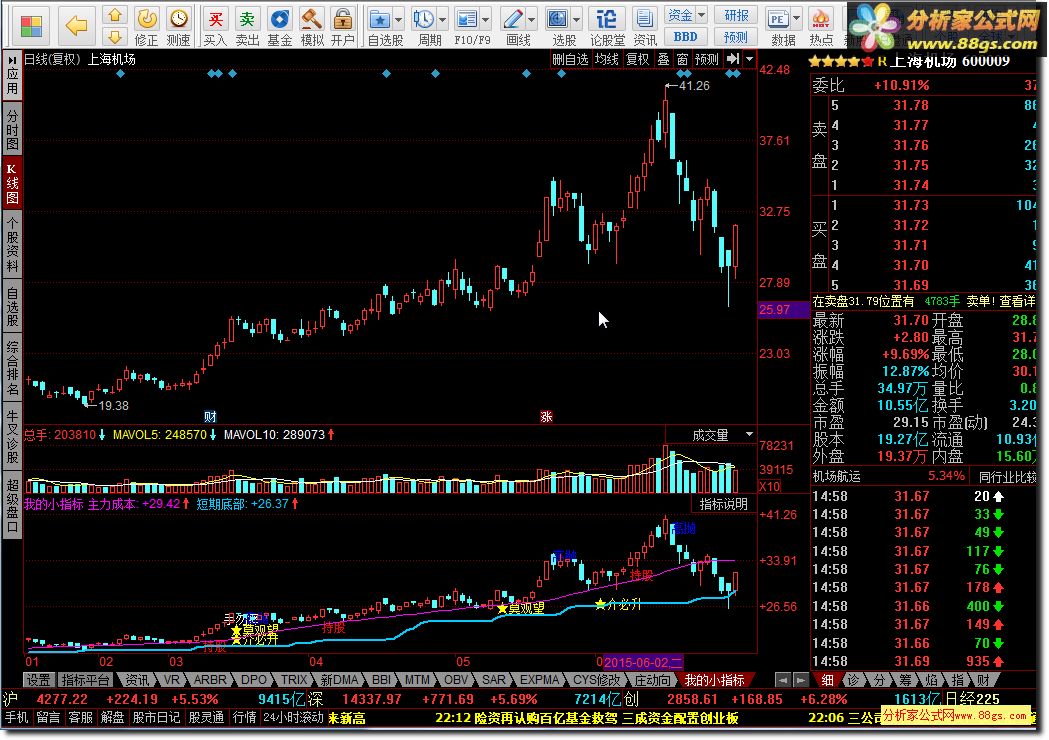The width and height of the screenshot is (1049, 740).
Task: Click the 买入 buy icon
Action: [x=215, y=27]
